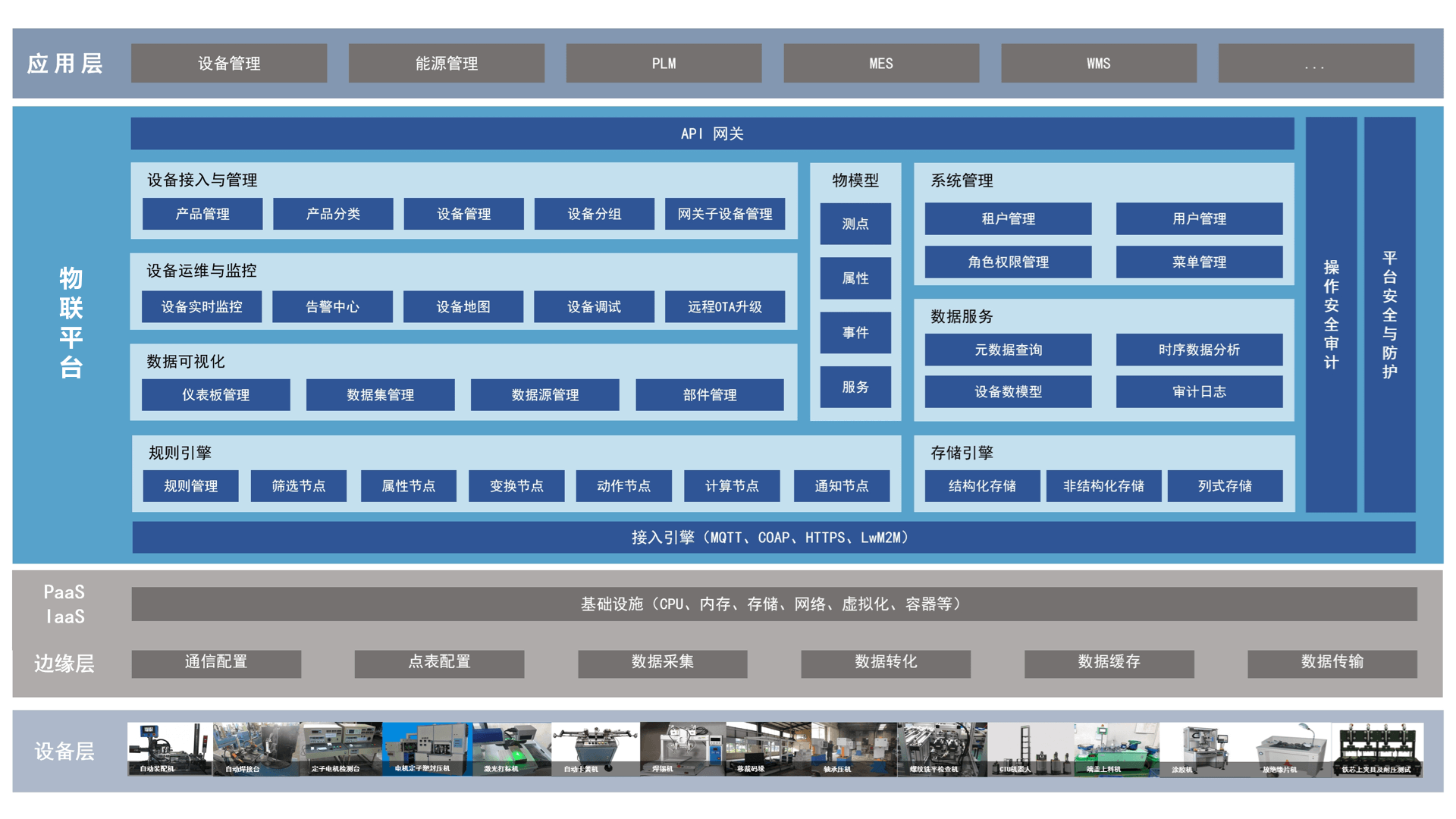
Task: Select the 能源管理 application box
Action: click(x=447, y=63)
